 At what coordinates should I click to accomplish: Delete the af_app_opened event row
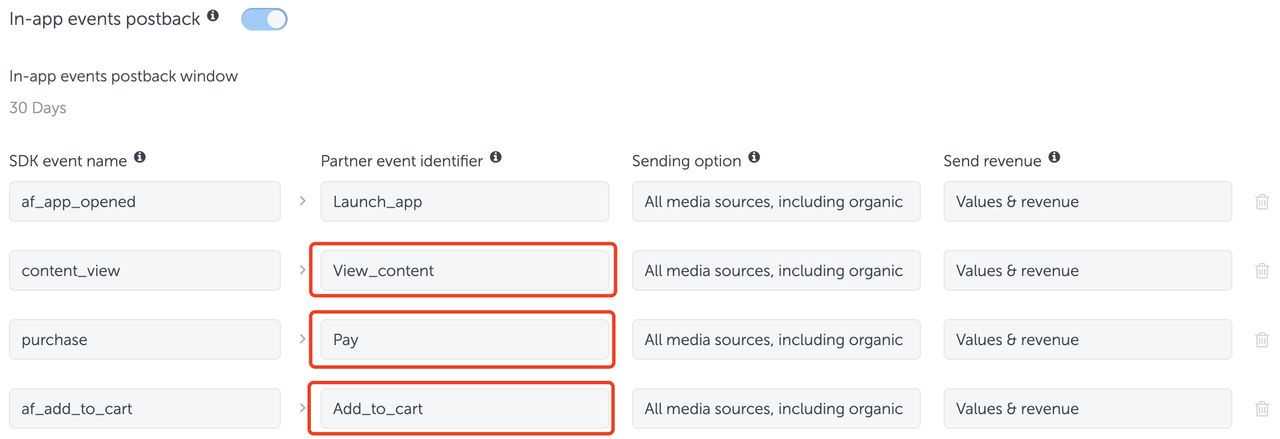point(1262,202)
